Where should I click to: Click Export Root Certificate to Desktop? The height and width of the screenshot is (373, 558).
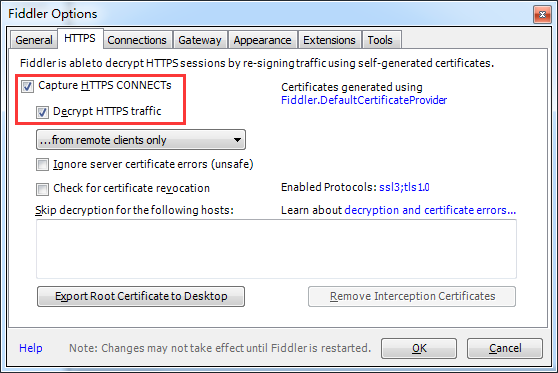pos(141,296)
